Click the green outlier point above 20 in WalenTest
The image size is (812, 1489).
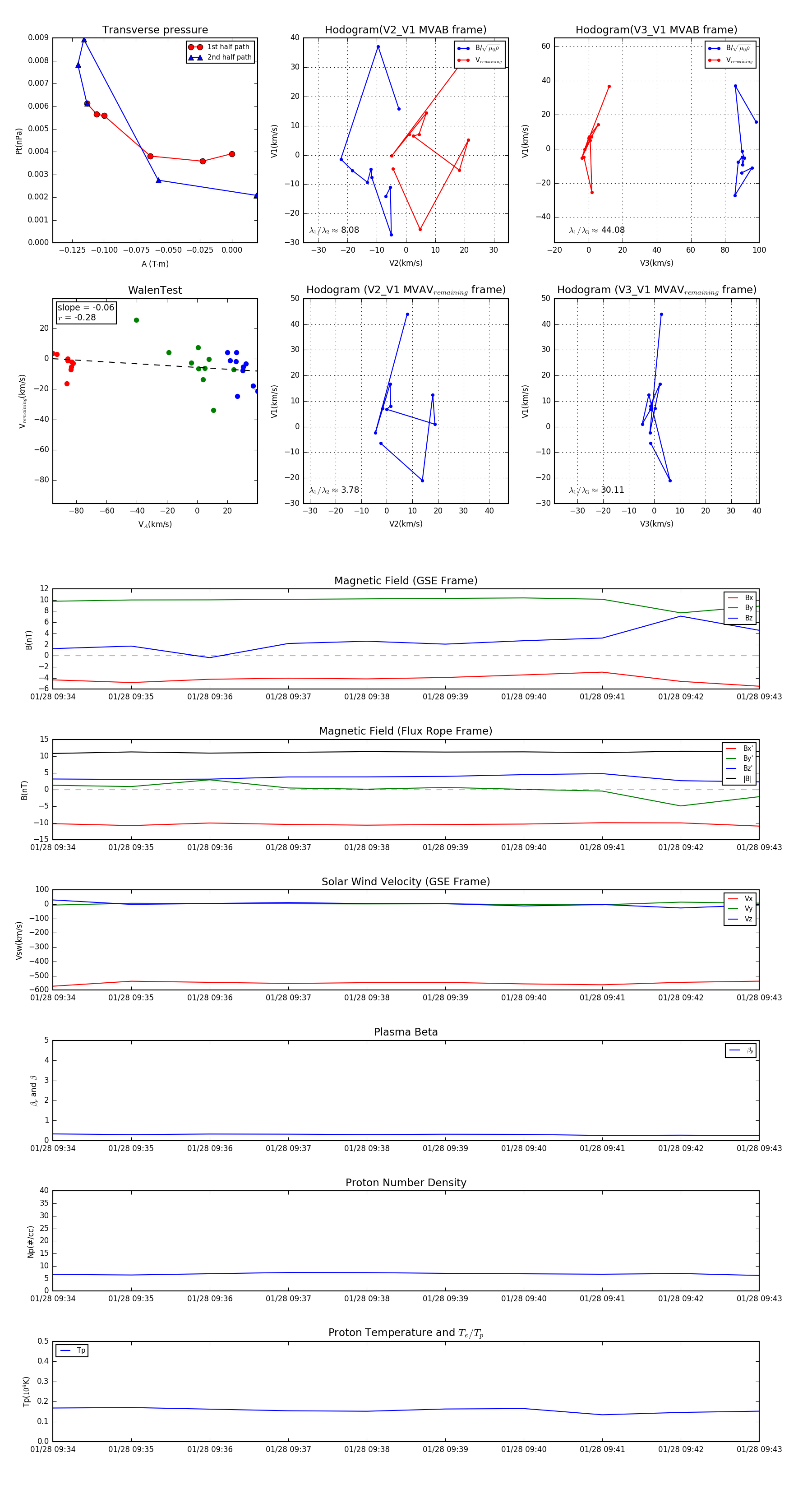(136, 320)
